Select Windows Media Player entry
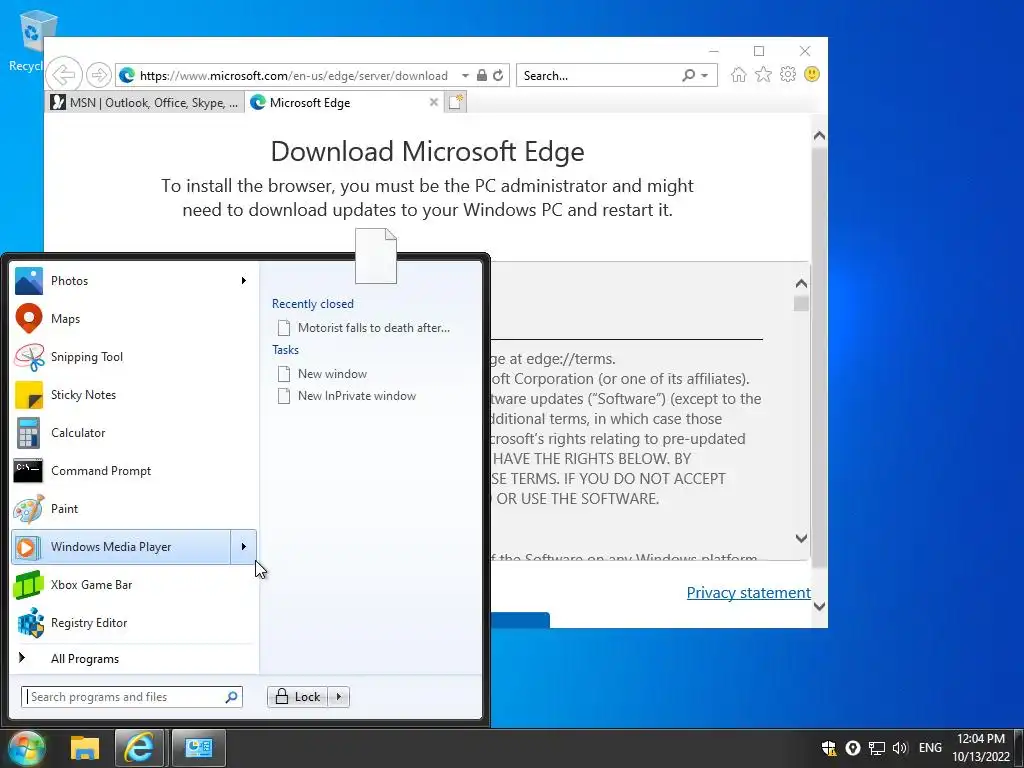The width and height of the screenshot is (1024, 768). 121,547
